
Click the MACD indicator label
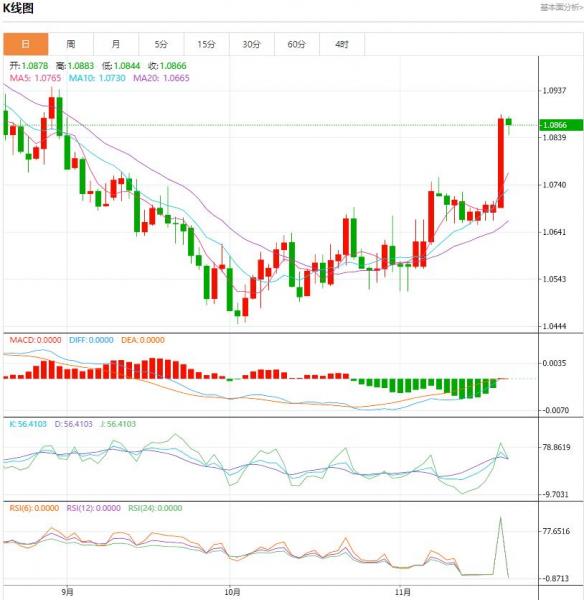coord(35,340)
